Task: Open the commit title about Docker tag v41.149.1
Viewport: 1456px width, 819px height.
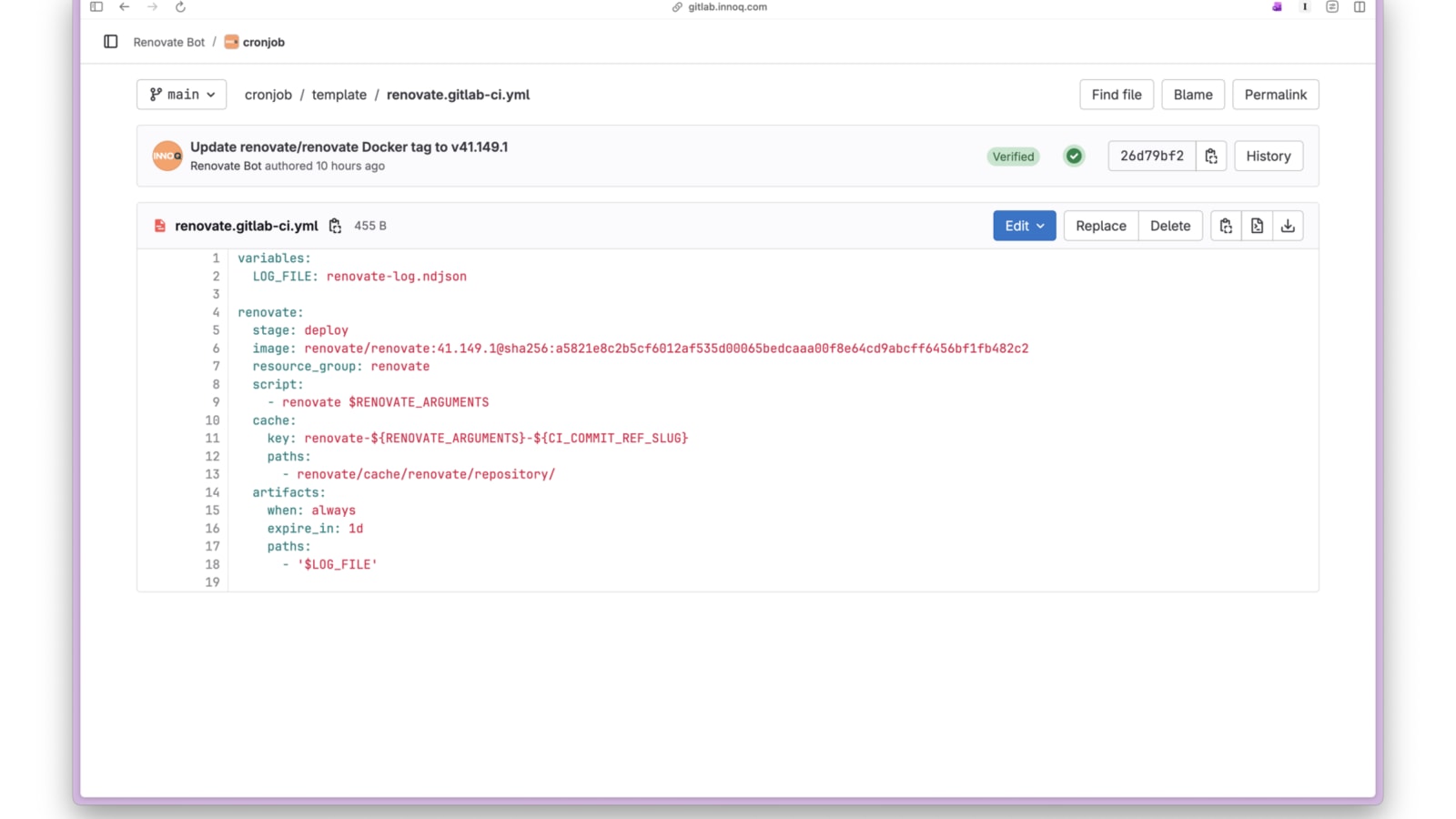Action: click(x=349, y=147)
